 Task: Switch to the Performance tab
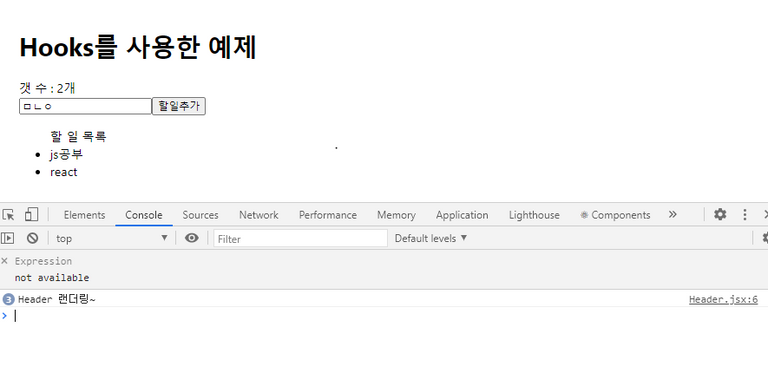[328, 215]
